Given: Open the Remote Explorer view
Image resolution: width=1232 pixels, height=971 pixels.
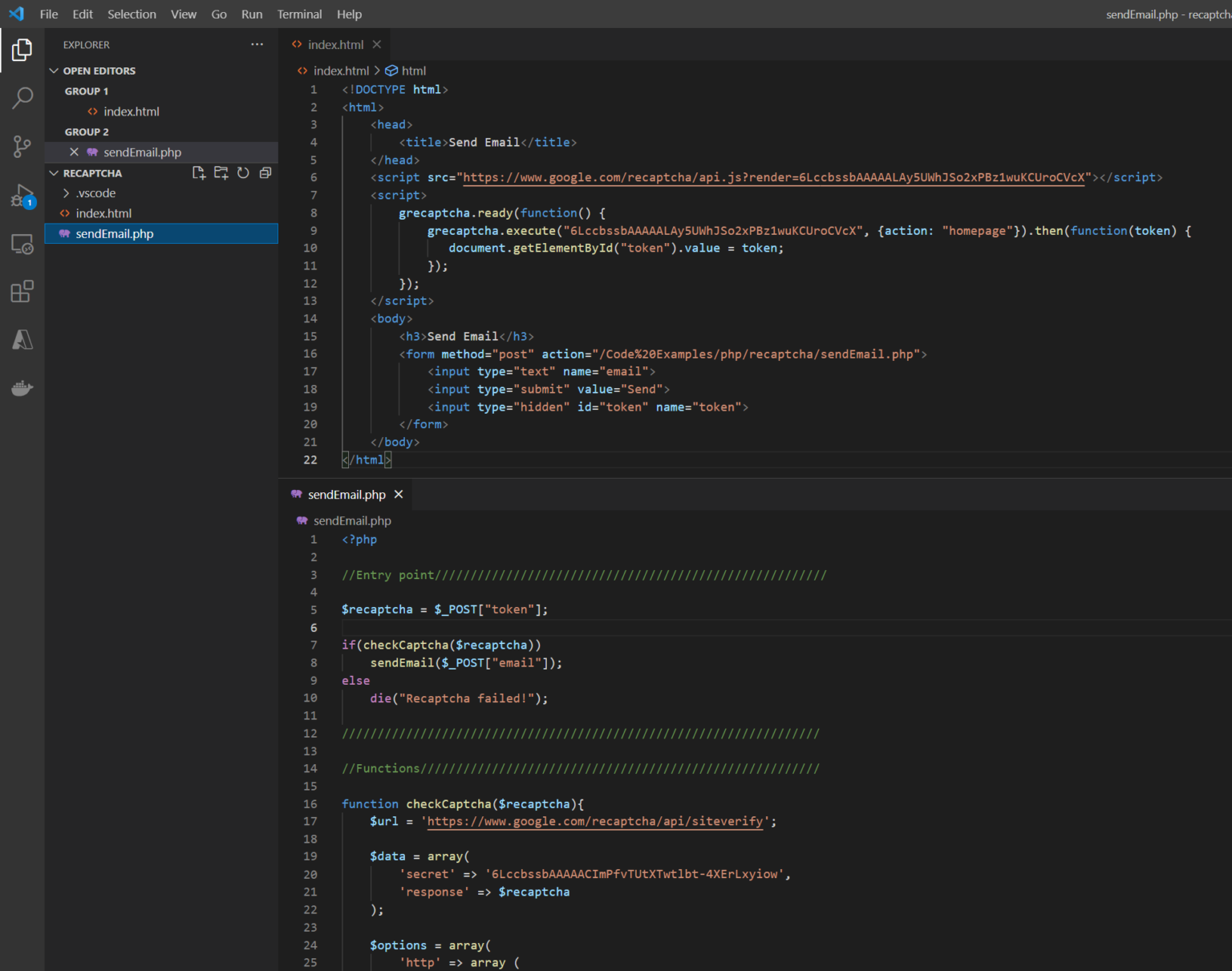Looking at the screenshot, I should coord(22,244).
